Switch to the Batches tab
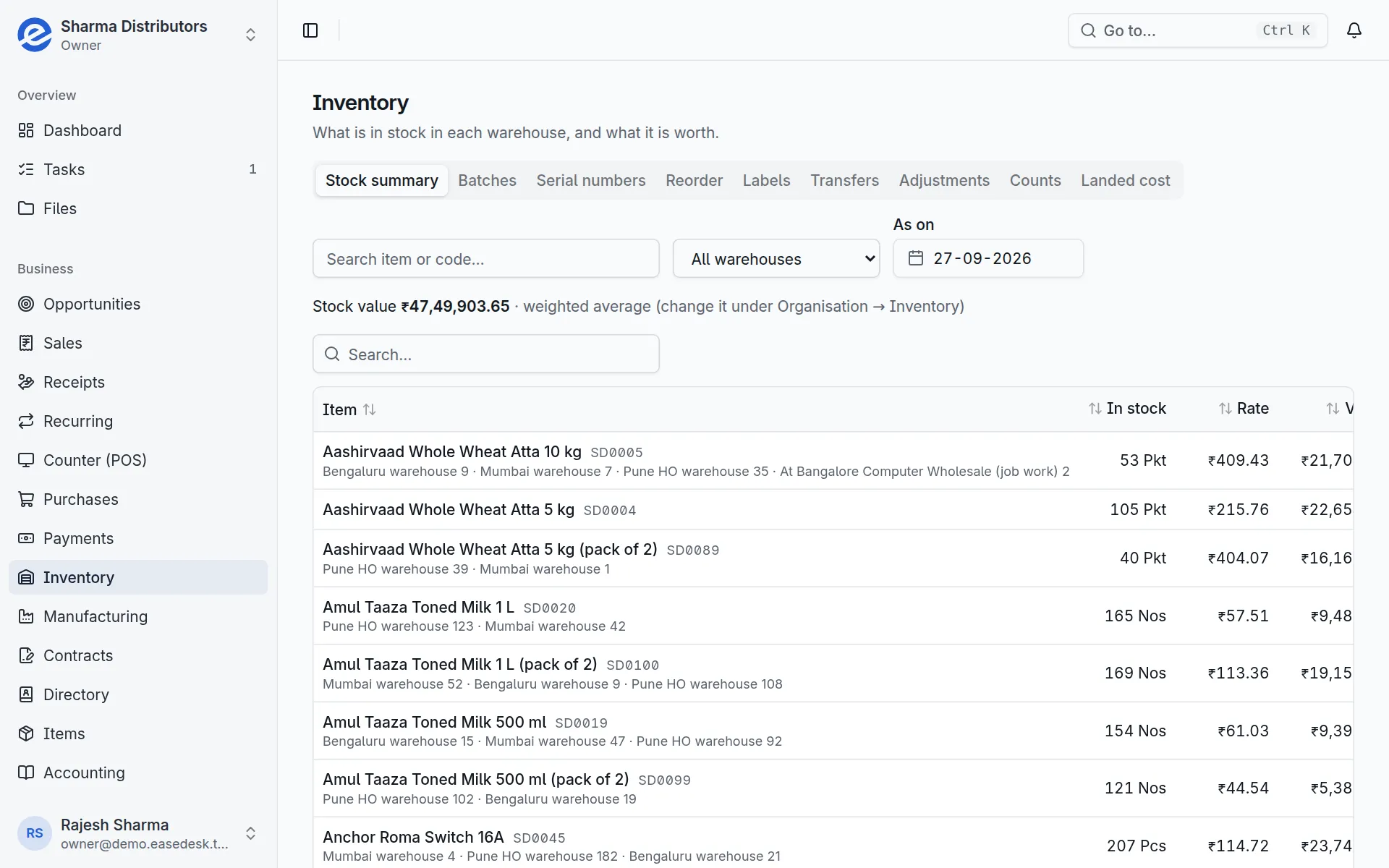 [x=487, y=181]
